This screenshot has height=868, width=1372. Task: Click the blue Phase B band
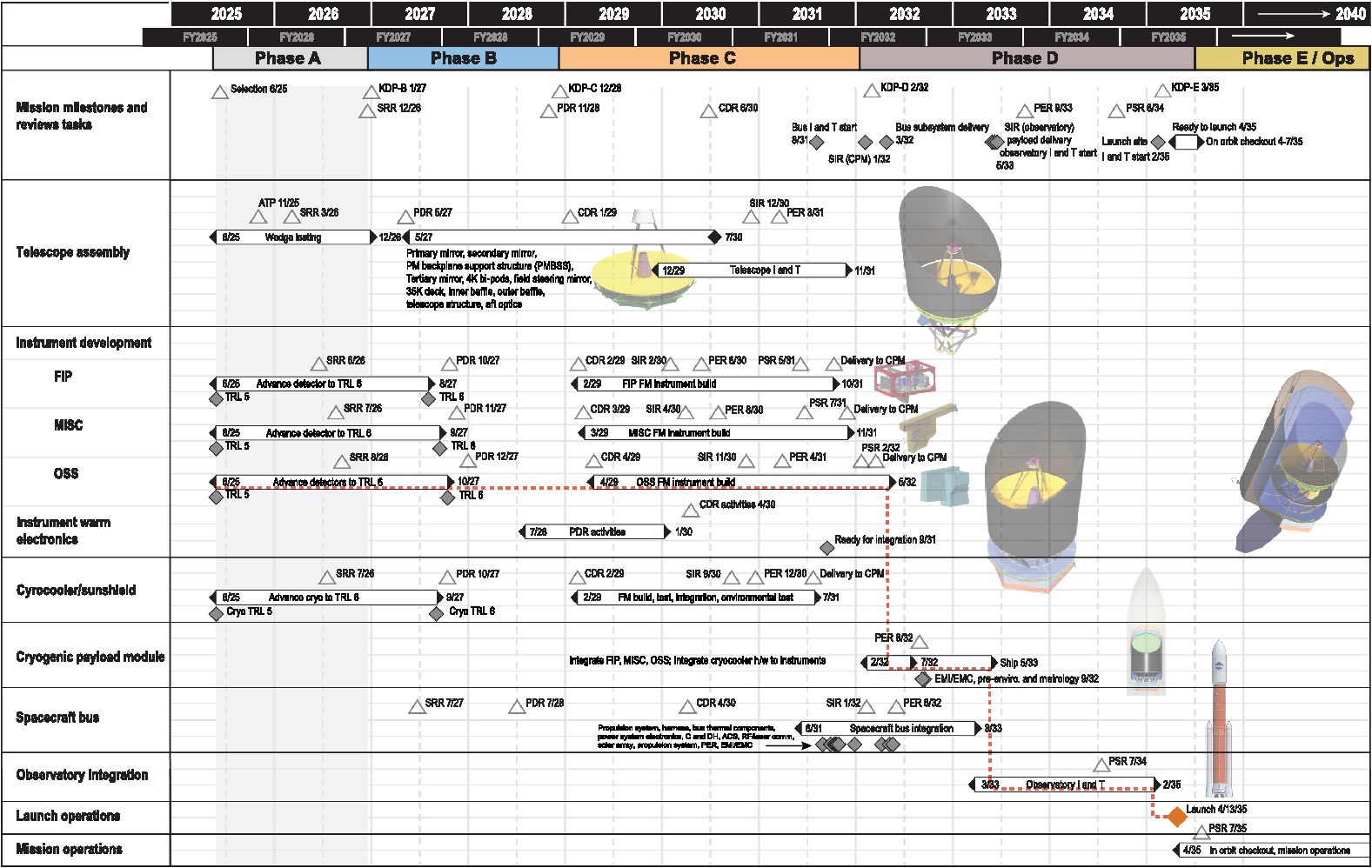(x=463, y=58)
